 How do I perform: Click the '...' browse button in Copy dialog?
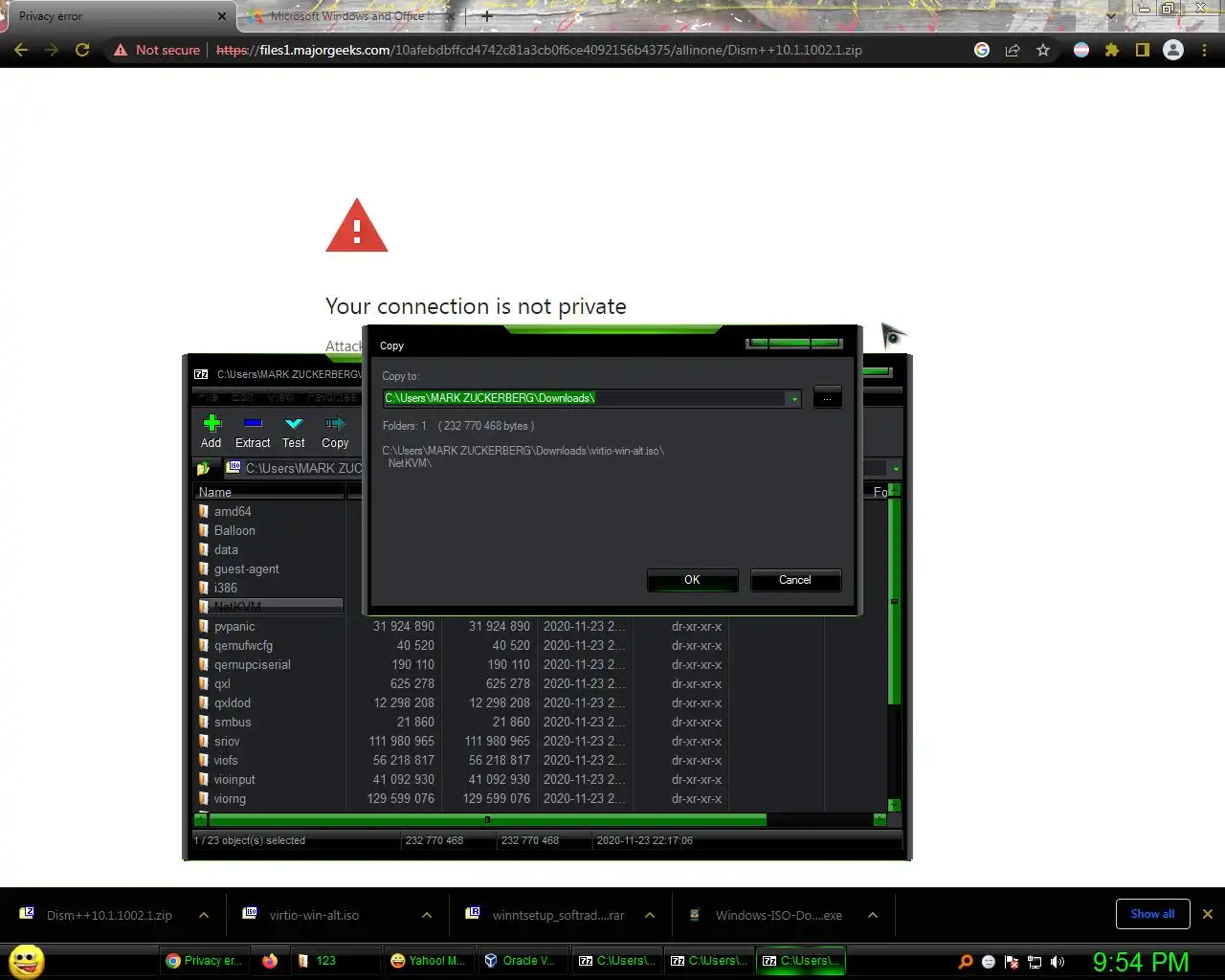point(828,398)
